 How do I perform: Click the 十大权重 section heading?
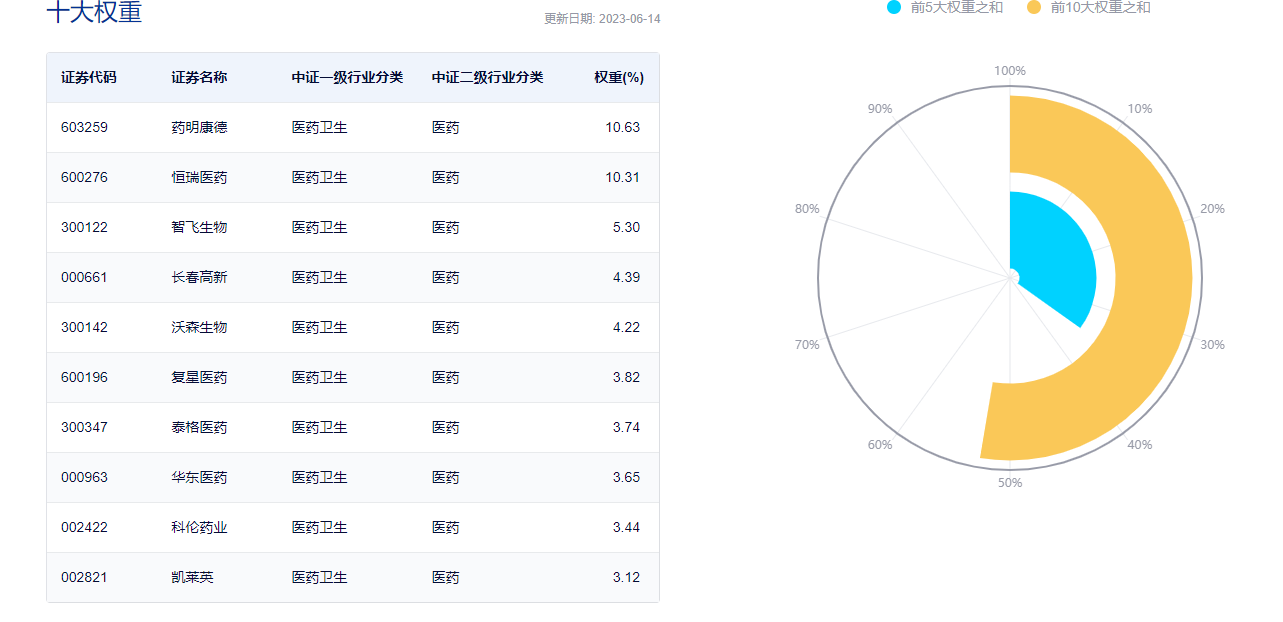[x=95, y=13]
